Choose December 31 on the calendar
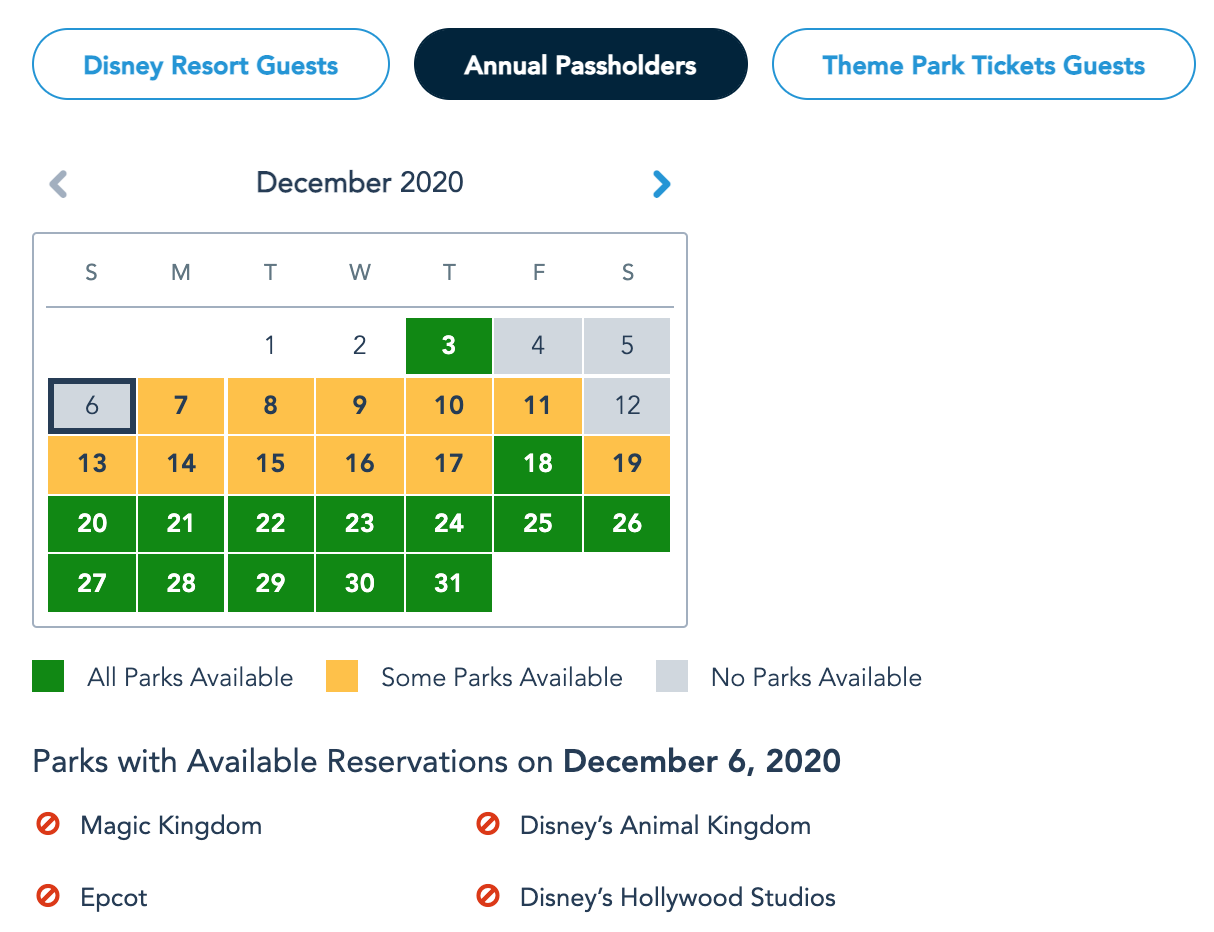Viewport: 1214px width, 932px height. tap(449, 582)
